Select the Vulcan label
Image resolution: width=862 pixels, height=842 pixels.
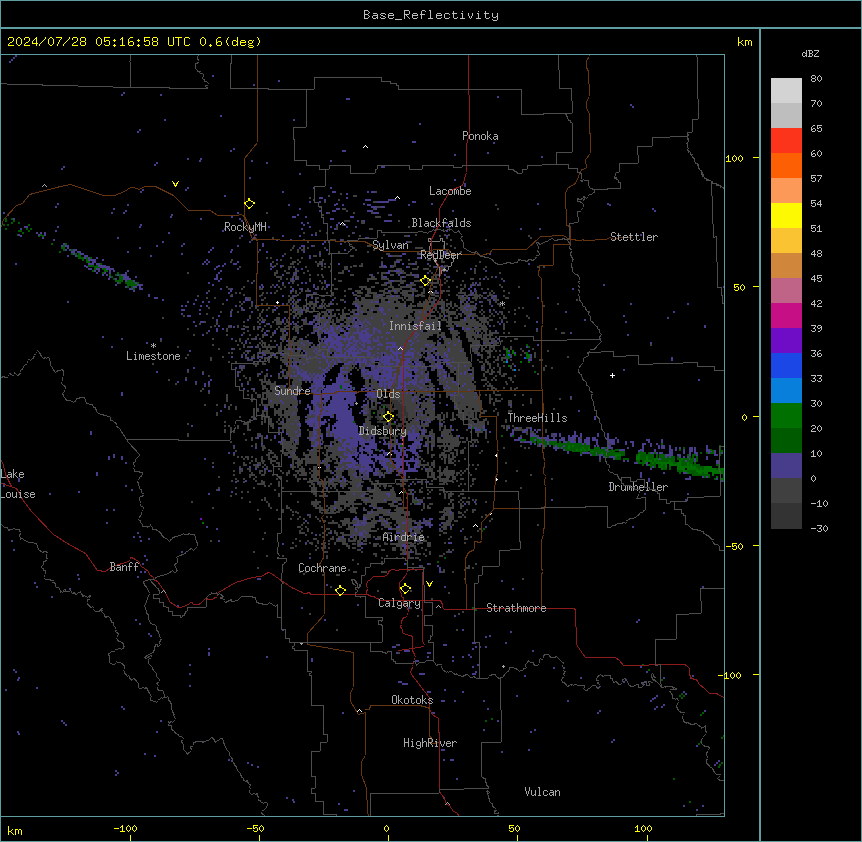point(543,792)
